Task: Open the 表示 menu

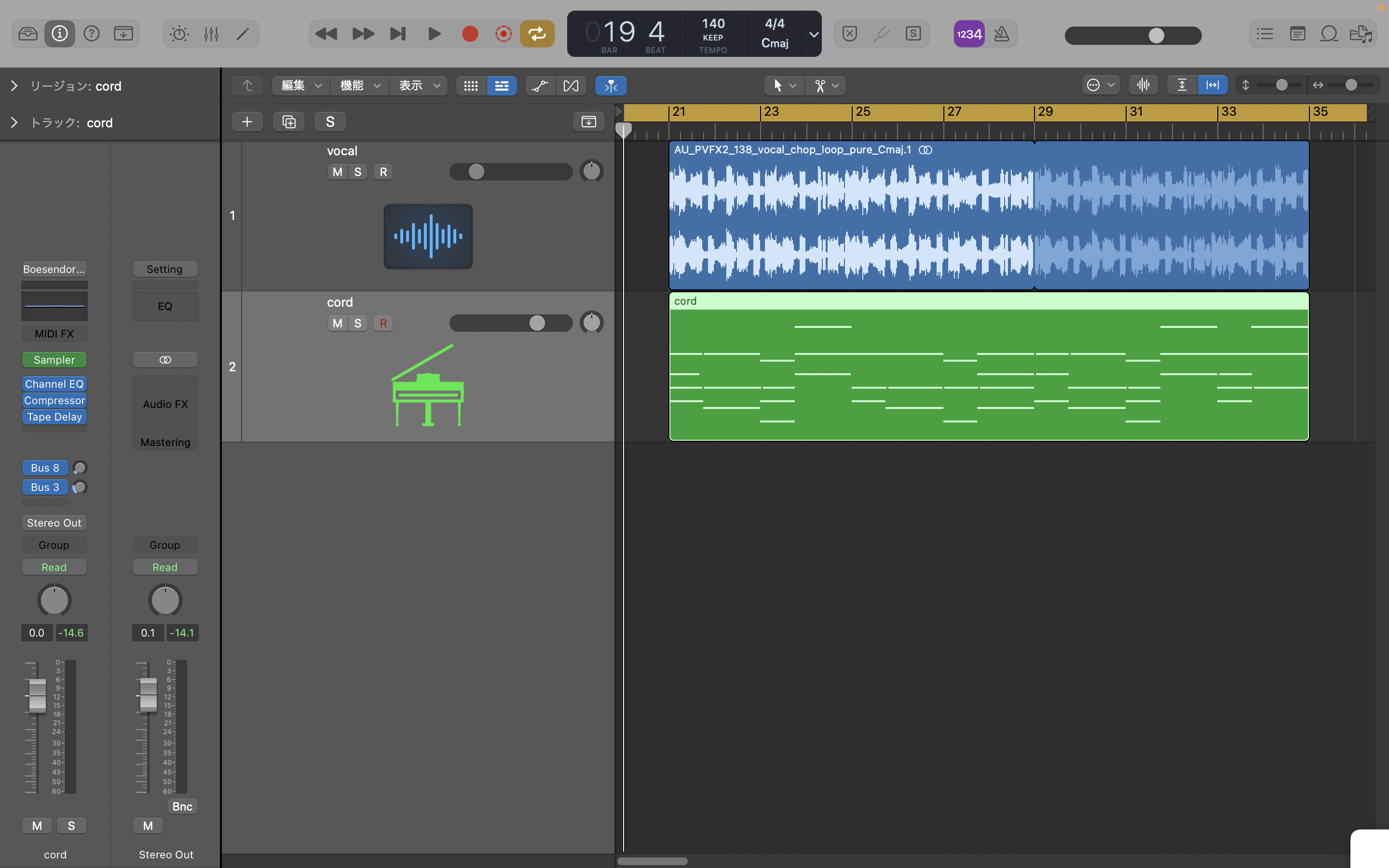Action: (419, 85)
